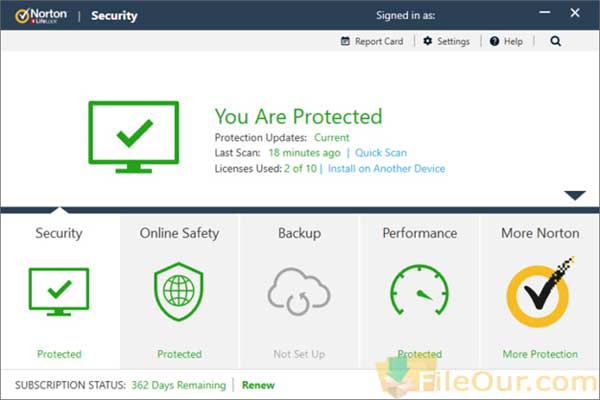The width and height of the screenshot is (600, 400).
Task: Click the Help question mark icon
Action: pos(494,42)
